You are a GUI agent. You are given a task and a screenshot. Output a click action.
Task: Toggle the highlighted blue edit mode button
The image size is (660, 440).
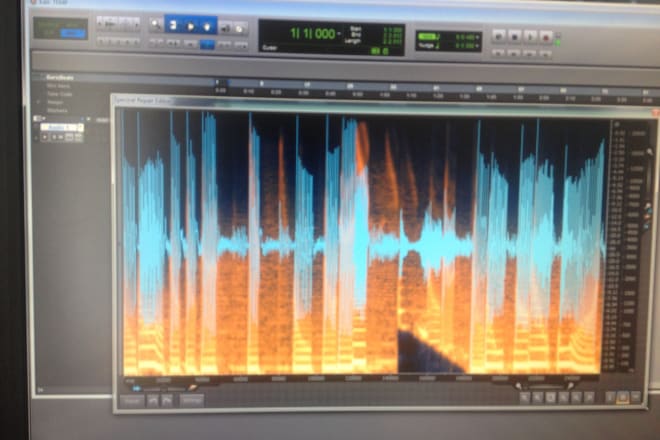point(72,33)
